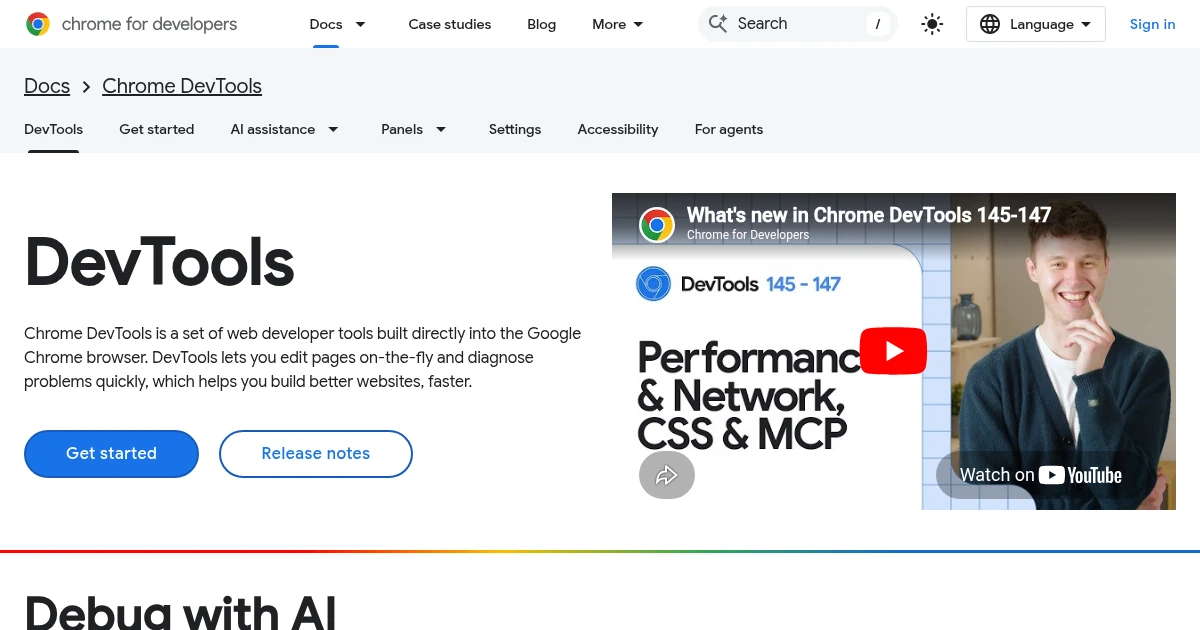Image resolution: width=1200 pixels, height=630 pixels.
Task: Open the Accessibility tab
Action: click(x=618, y=129)
